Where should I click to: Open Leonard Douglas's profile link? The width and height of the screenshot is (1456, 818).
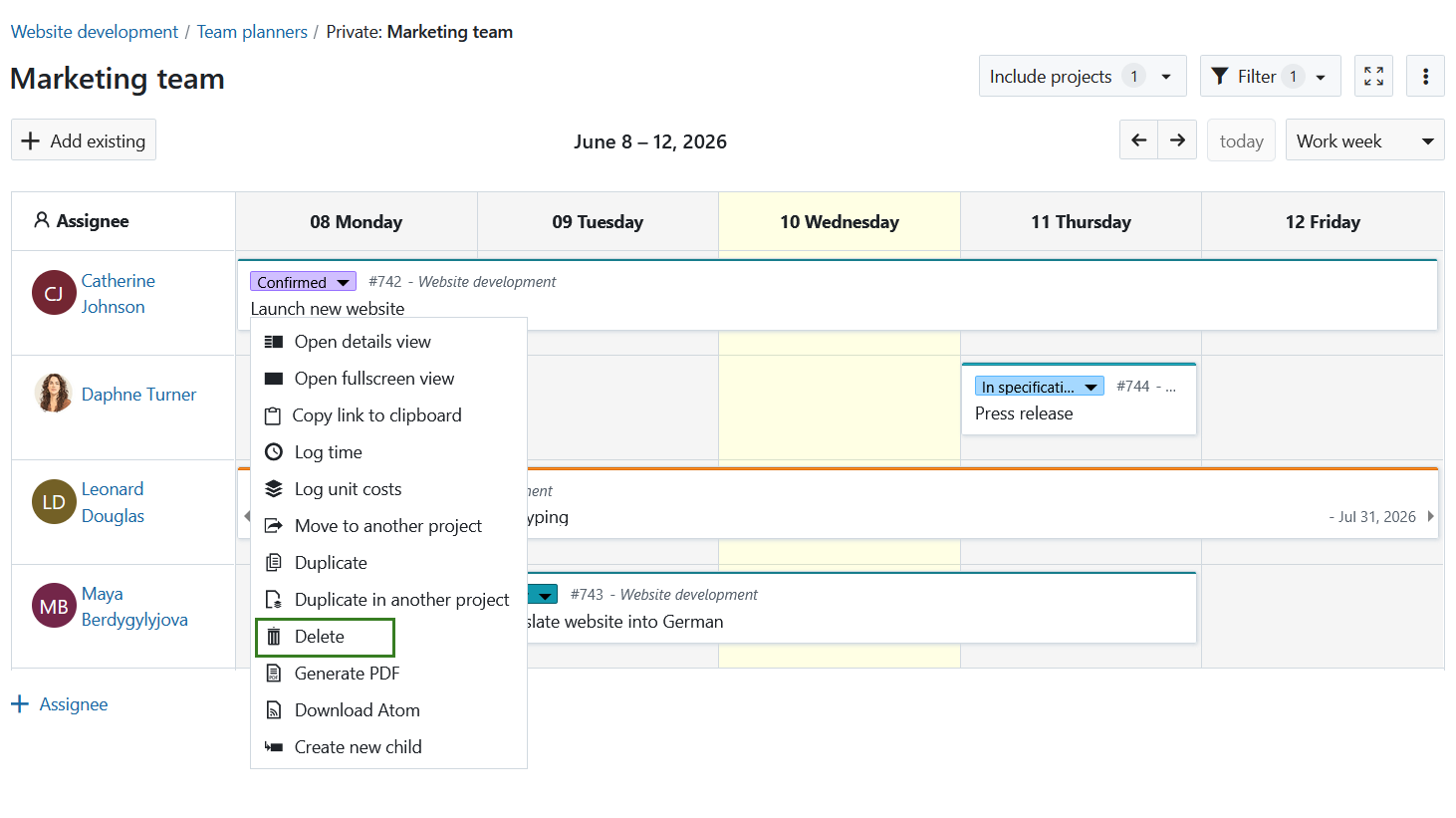pyautogui.click(x=113, y=502)
